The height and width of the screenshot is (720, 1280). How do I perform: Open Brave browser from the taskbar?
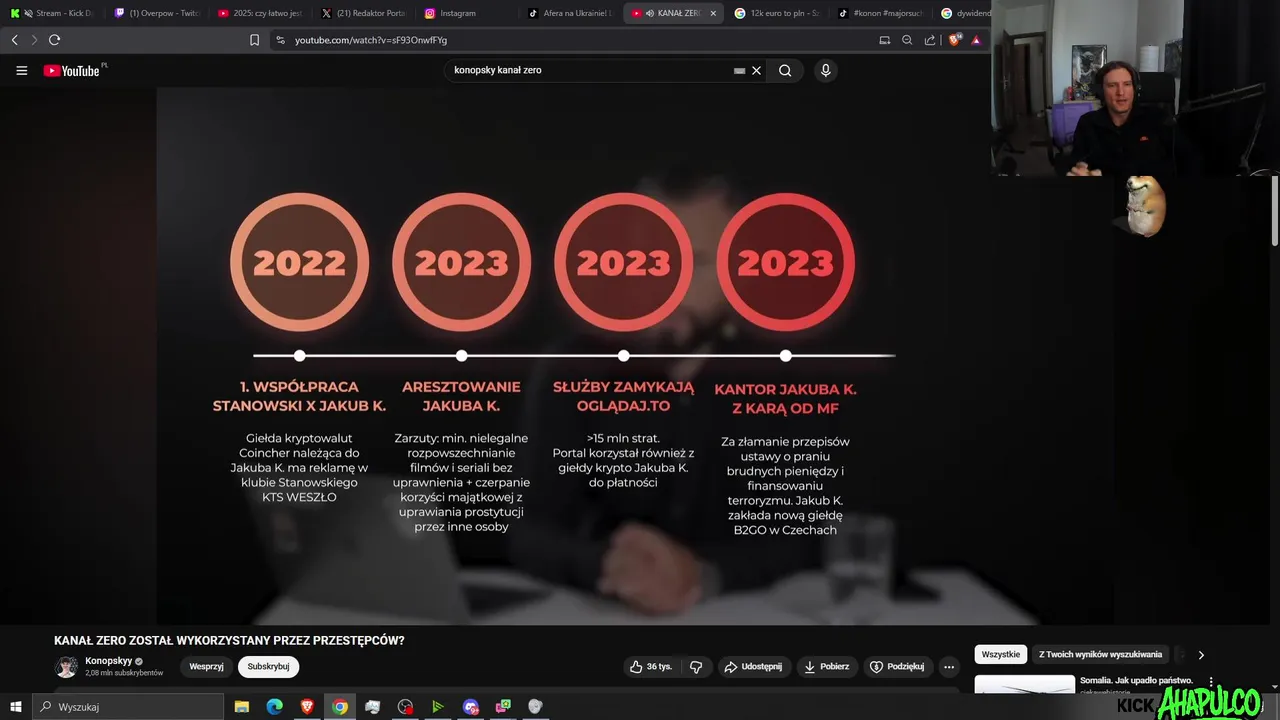[x=307, y=707]
